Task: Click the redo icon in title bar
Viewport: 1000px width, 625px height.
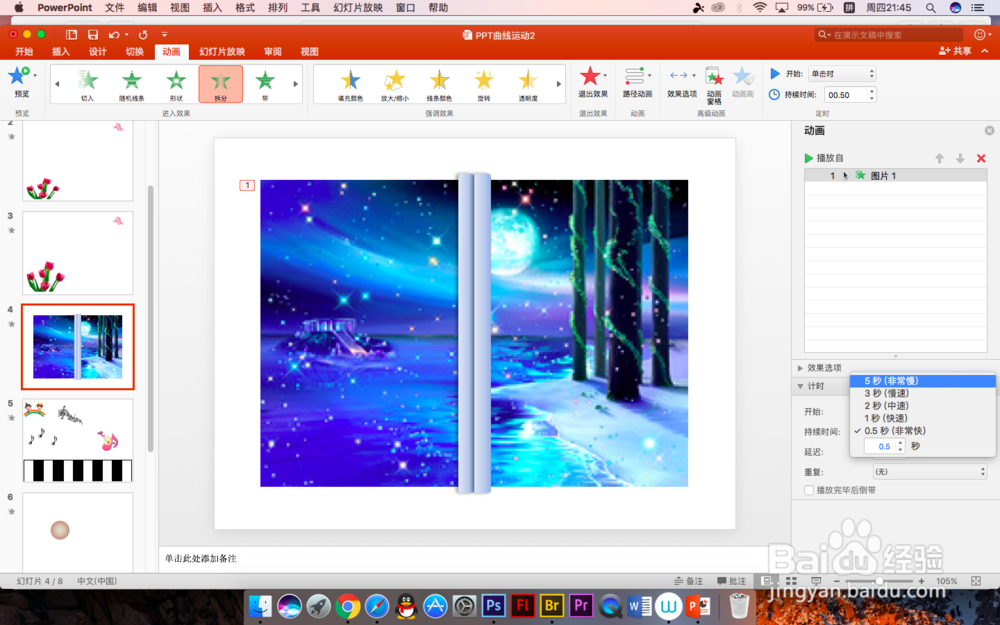Action: pos(143,34)
